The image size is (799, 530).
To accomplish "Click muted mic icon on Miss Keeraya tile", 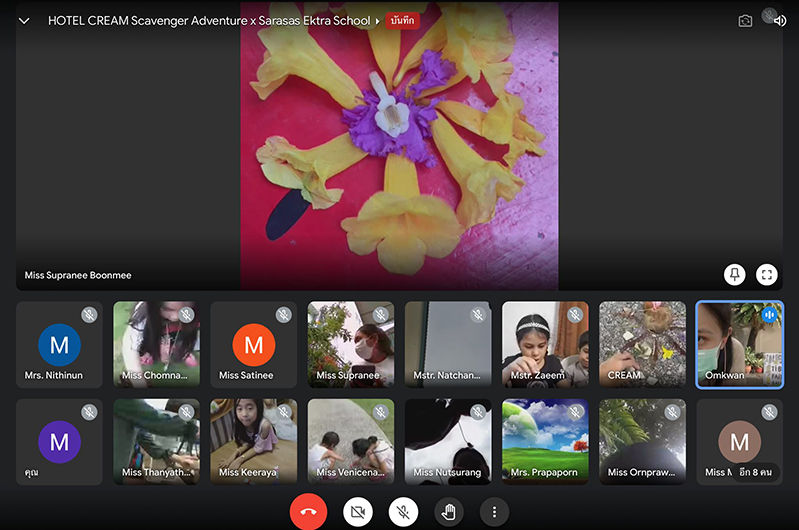I will pyautogui.click(x=283, y=412).
